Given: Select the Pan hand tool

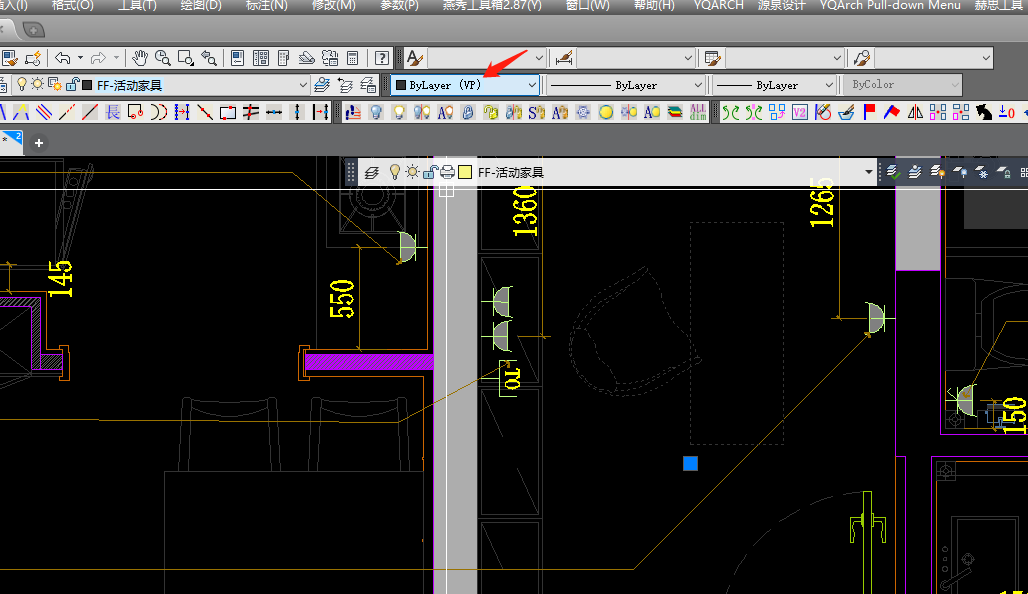Looking at the screenshot, I should coord(140,58).
